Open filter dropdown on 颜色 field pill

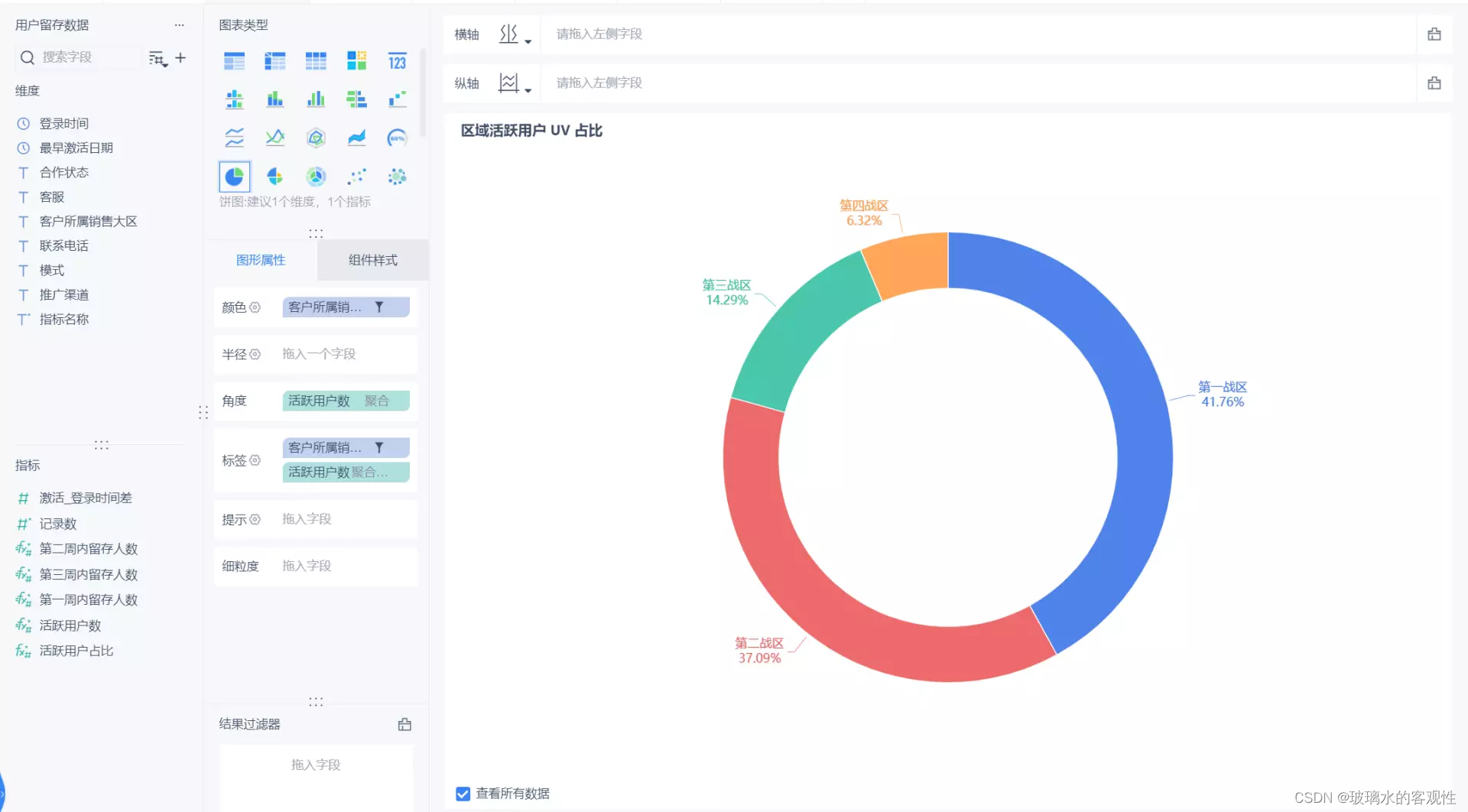tap(379, 307)
